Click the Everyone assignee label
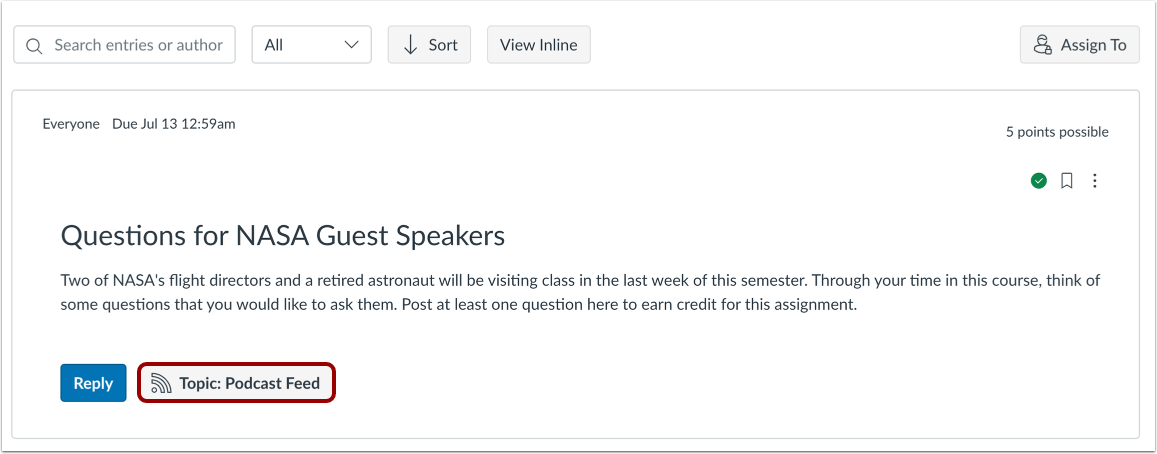 pos(71,124)
